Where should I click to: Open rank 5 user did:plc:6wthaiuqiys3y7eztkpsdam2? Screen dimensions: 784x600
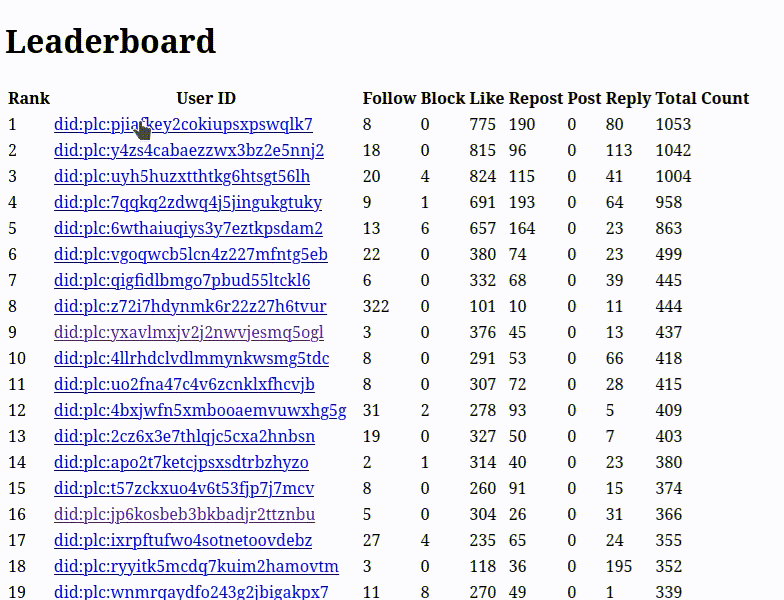[188, 229]
